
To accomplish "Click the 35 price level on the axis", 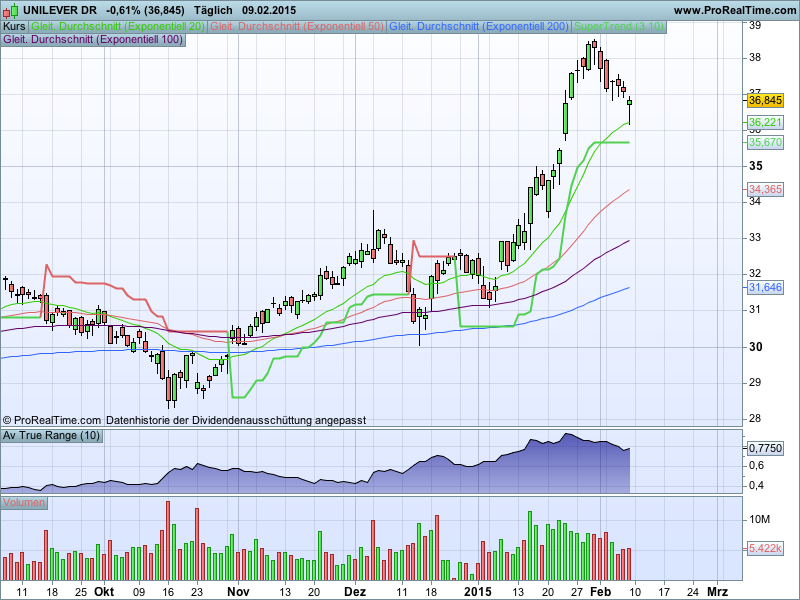I will pos(756,166).
